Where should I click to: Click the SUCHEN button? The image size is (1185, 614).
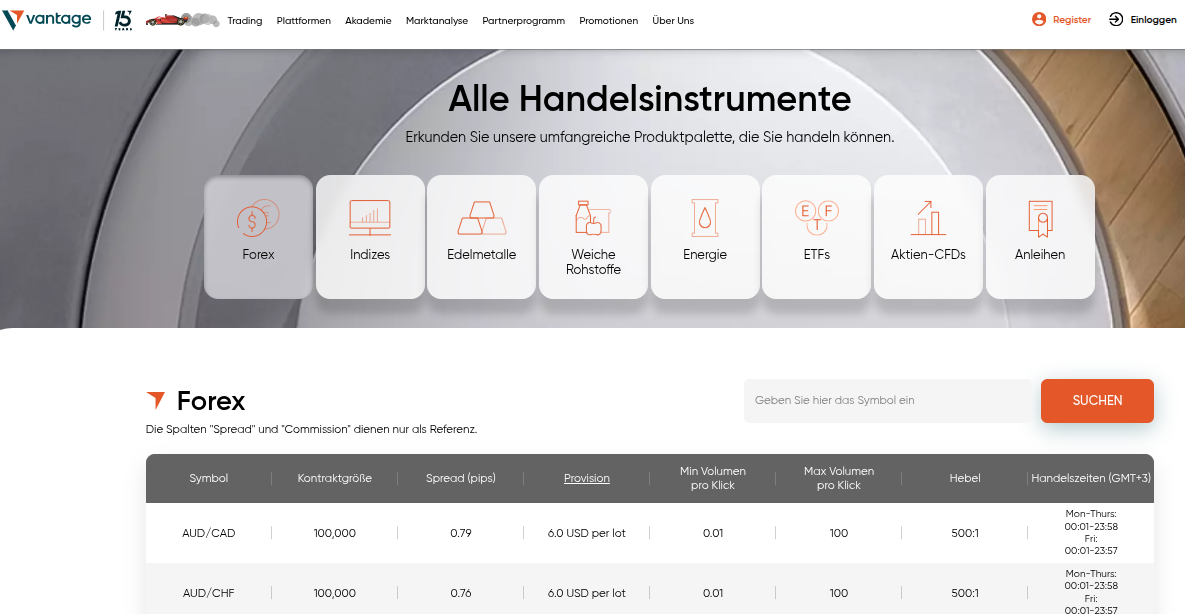[1096, 400]
